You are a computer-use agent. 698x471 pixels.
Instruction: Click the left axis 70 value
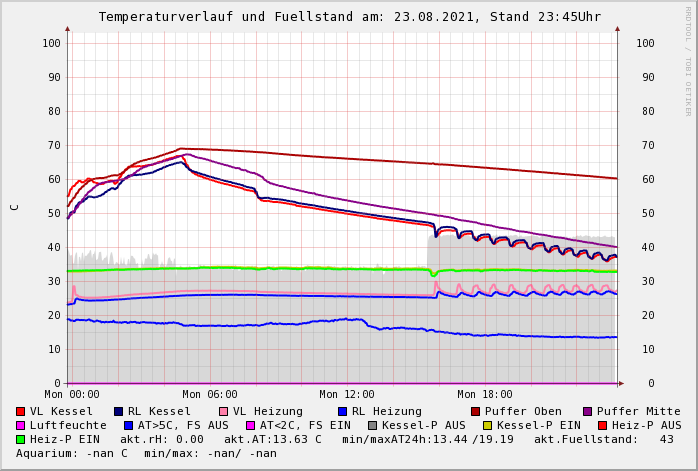point(54,145)
